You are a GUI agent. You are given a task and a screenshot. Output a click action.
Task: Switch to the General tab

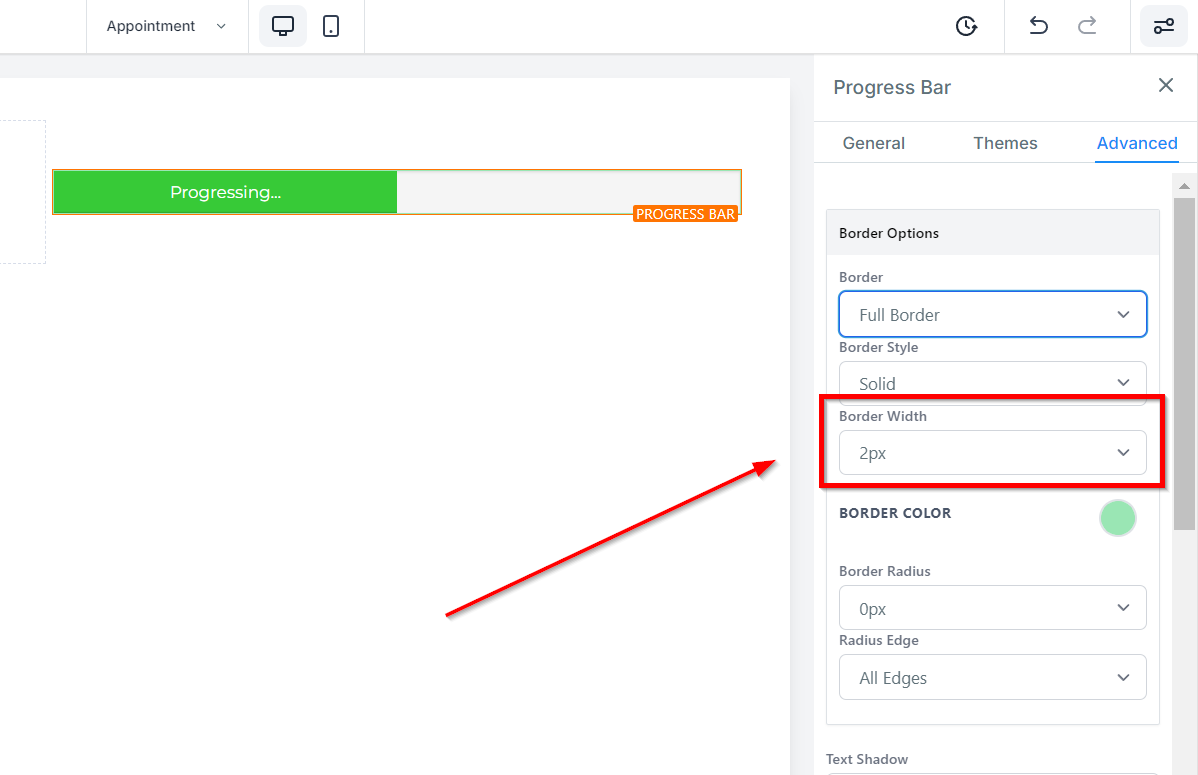point(873,143)
